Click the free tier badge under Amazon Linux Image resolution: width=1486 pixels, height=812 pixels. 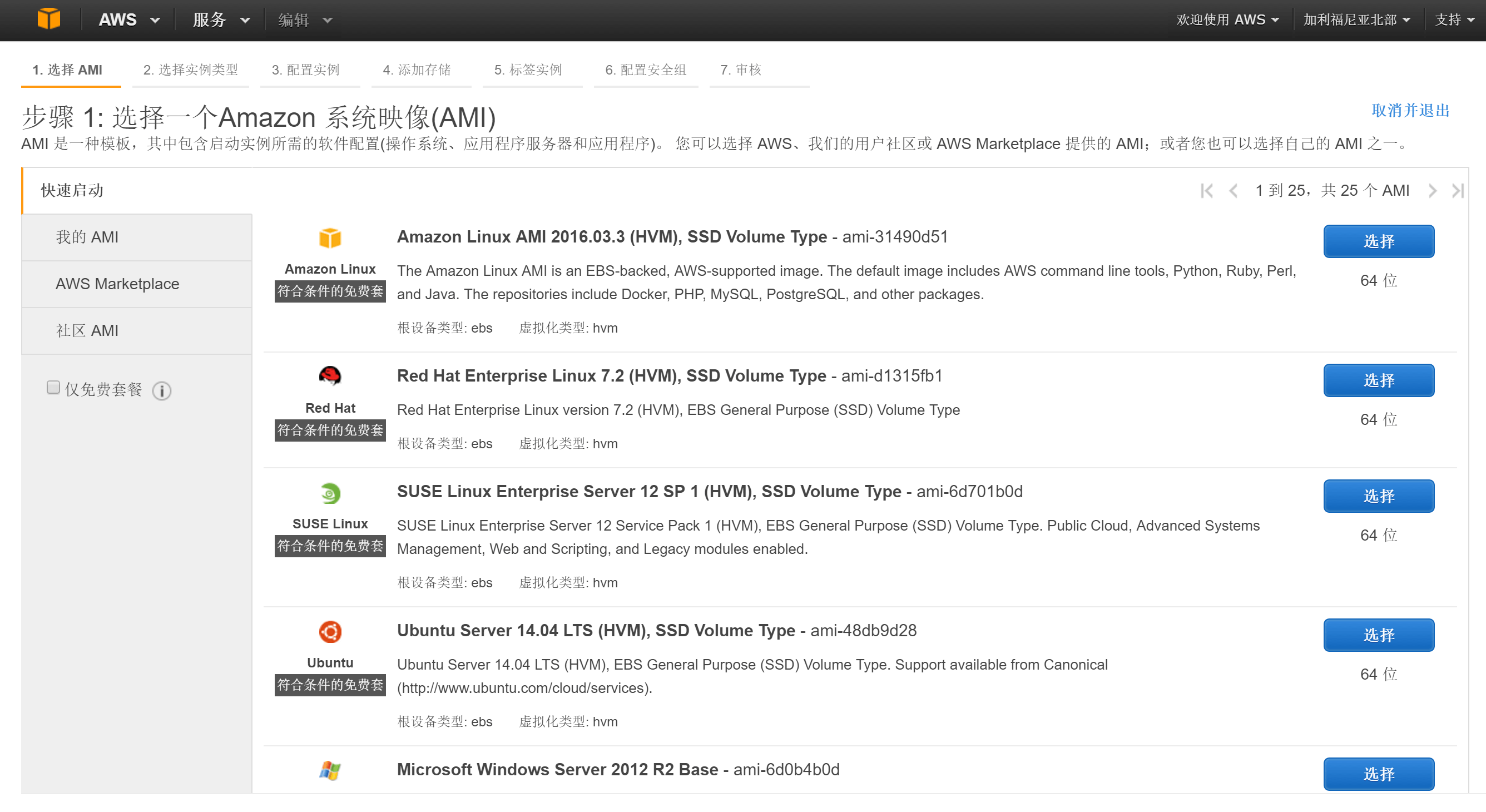[330, 291]
